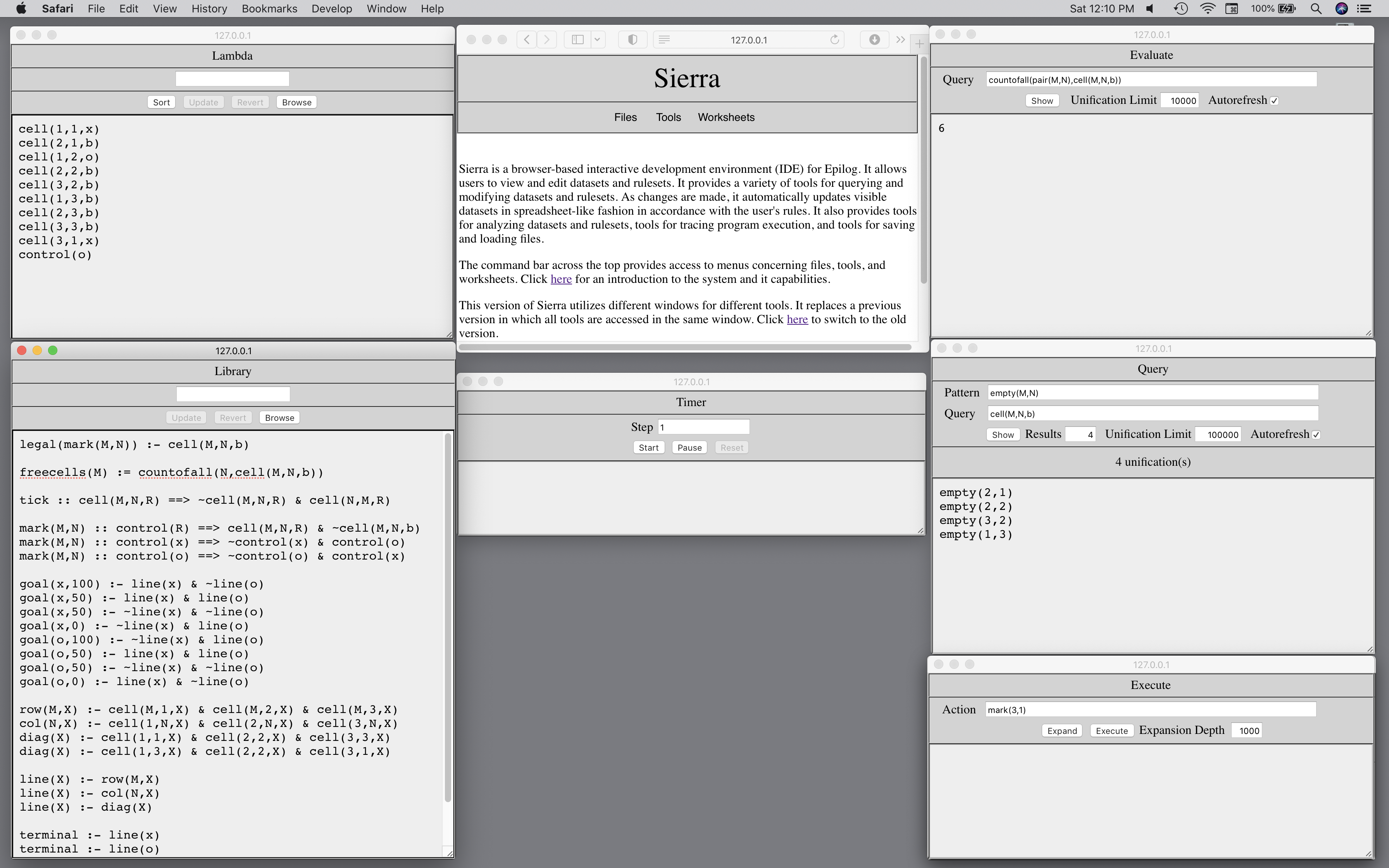
Task: Open the Develop menu in the menu bar
Action: 331,9
